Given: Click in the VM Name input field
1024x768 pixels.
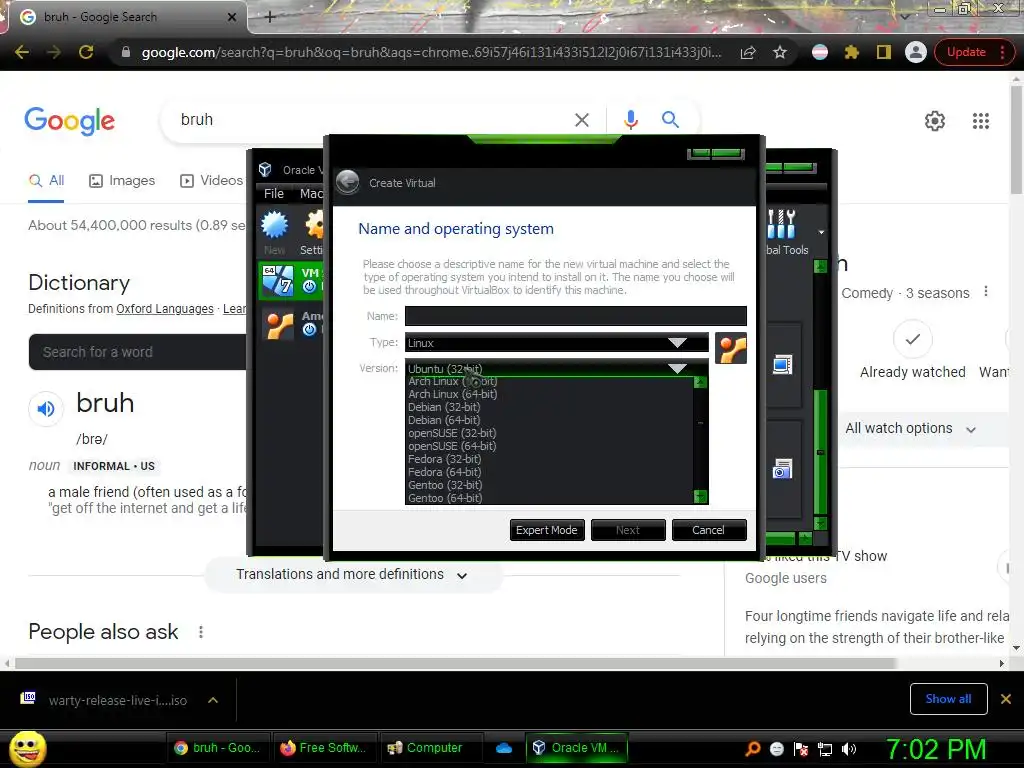Looking at the screenshot, I should [x=575, y=316].
